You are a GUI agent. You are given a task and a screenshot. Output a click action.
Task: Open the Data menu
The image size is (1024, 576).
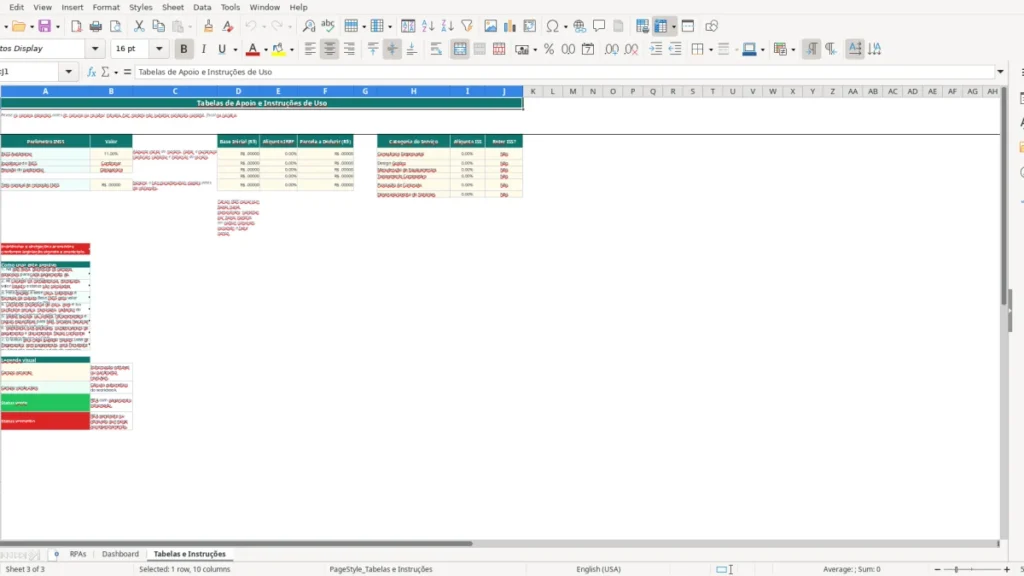202,7
